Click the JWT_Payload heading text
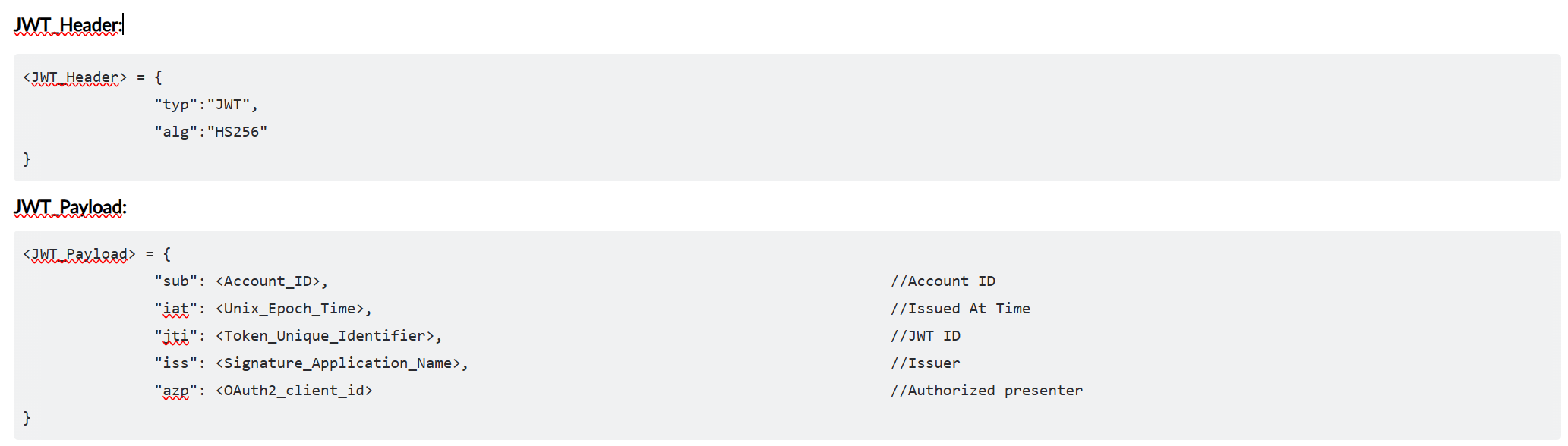The image size is (1568, 446). (69, 208)
